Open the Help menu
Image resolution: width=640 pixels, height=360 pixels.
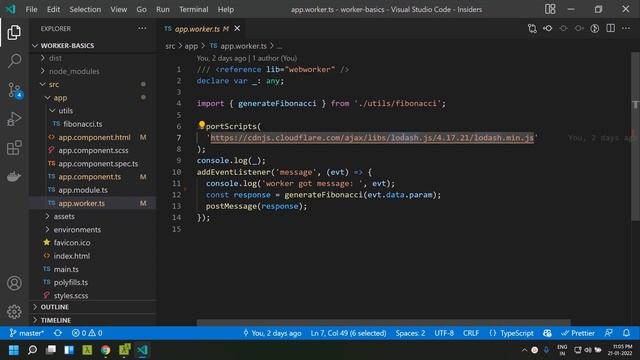point(226,9)
